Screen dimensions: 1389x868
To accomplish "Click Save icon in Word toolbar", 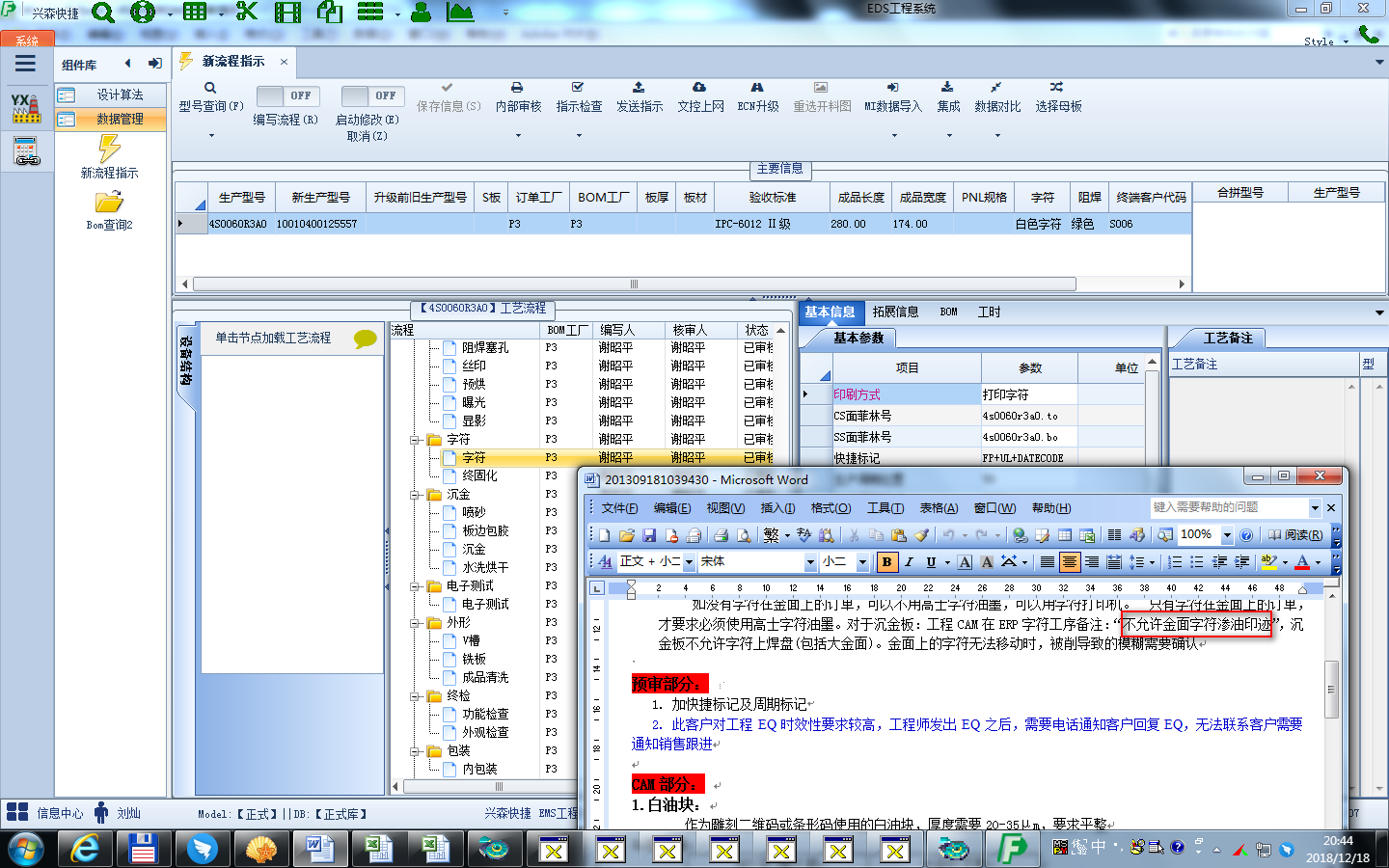I will pos(649,534).
